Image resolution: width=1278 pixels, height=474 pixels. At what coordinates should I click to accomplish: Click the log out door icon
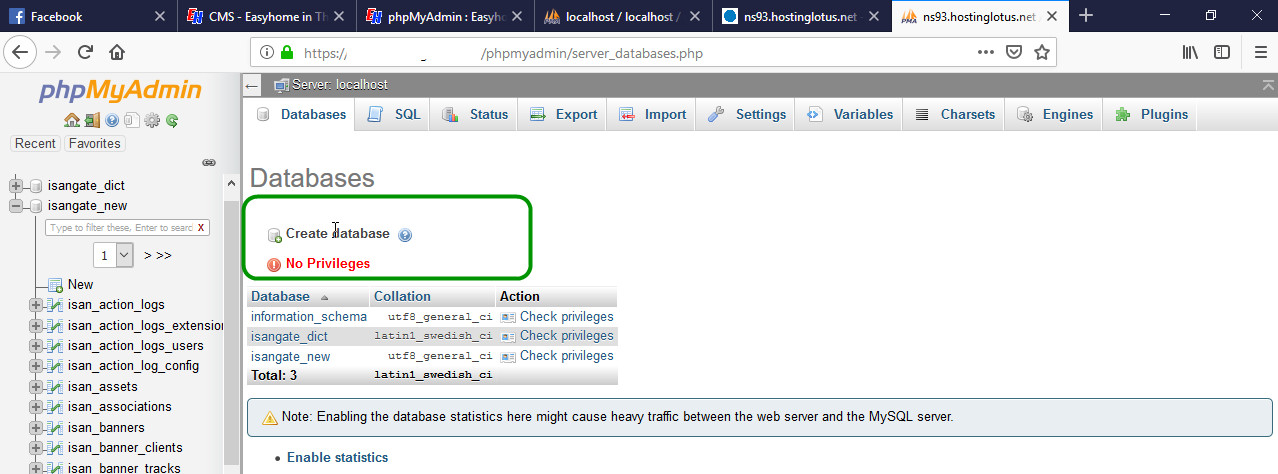click(x=91, y=120)
